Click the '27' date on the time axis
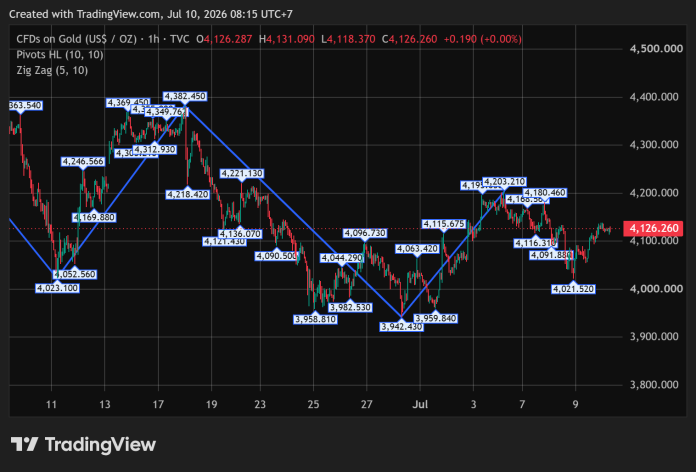696x472 pixels. click(x=367, y=405)
